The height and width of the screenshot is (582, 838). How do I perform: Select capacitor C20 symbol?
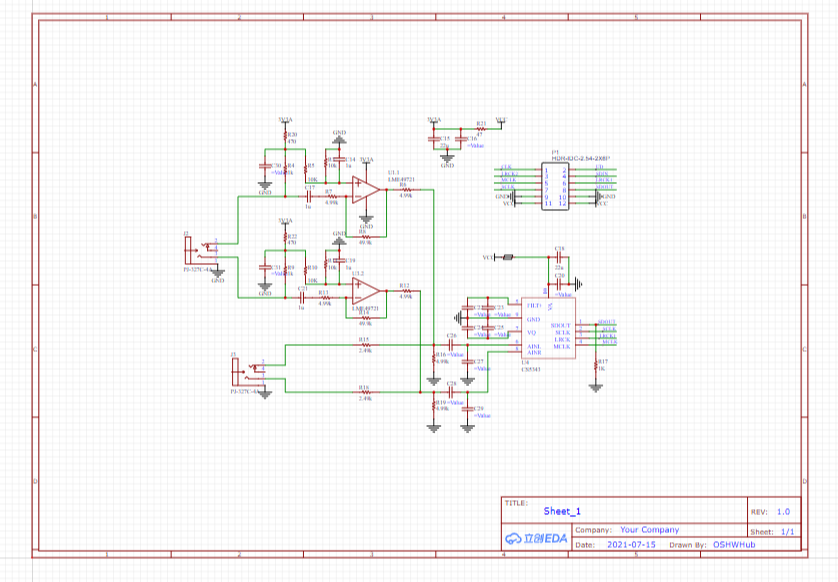(x=559, y=284)
